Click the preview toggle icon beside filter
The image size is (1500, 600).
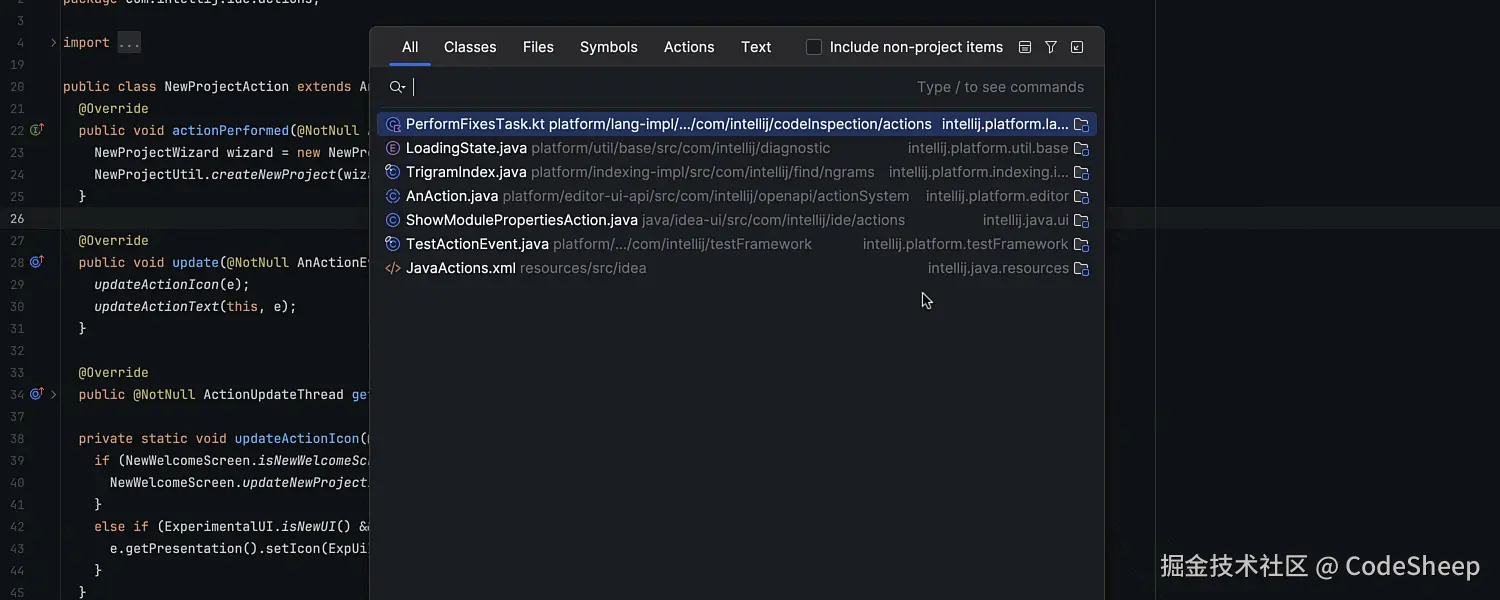[x=1025, y=47]
